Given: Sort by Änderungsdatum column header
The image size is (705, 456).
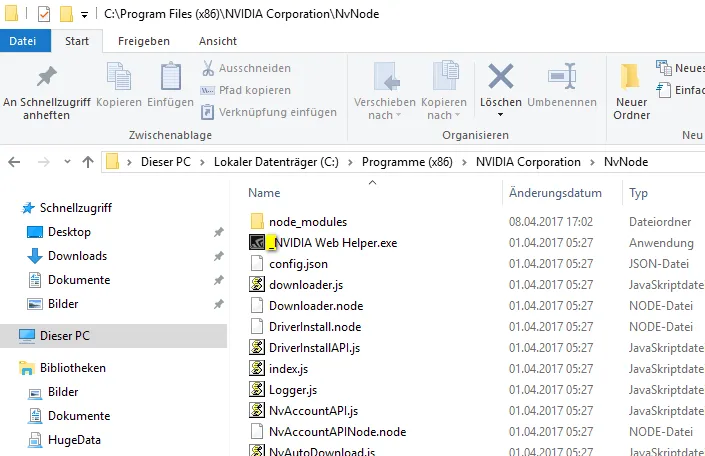Looking at the screenshot, I should pos(555,193).
